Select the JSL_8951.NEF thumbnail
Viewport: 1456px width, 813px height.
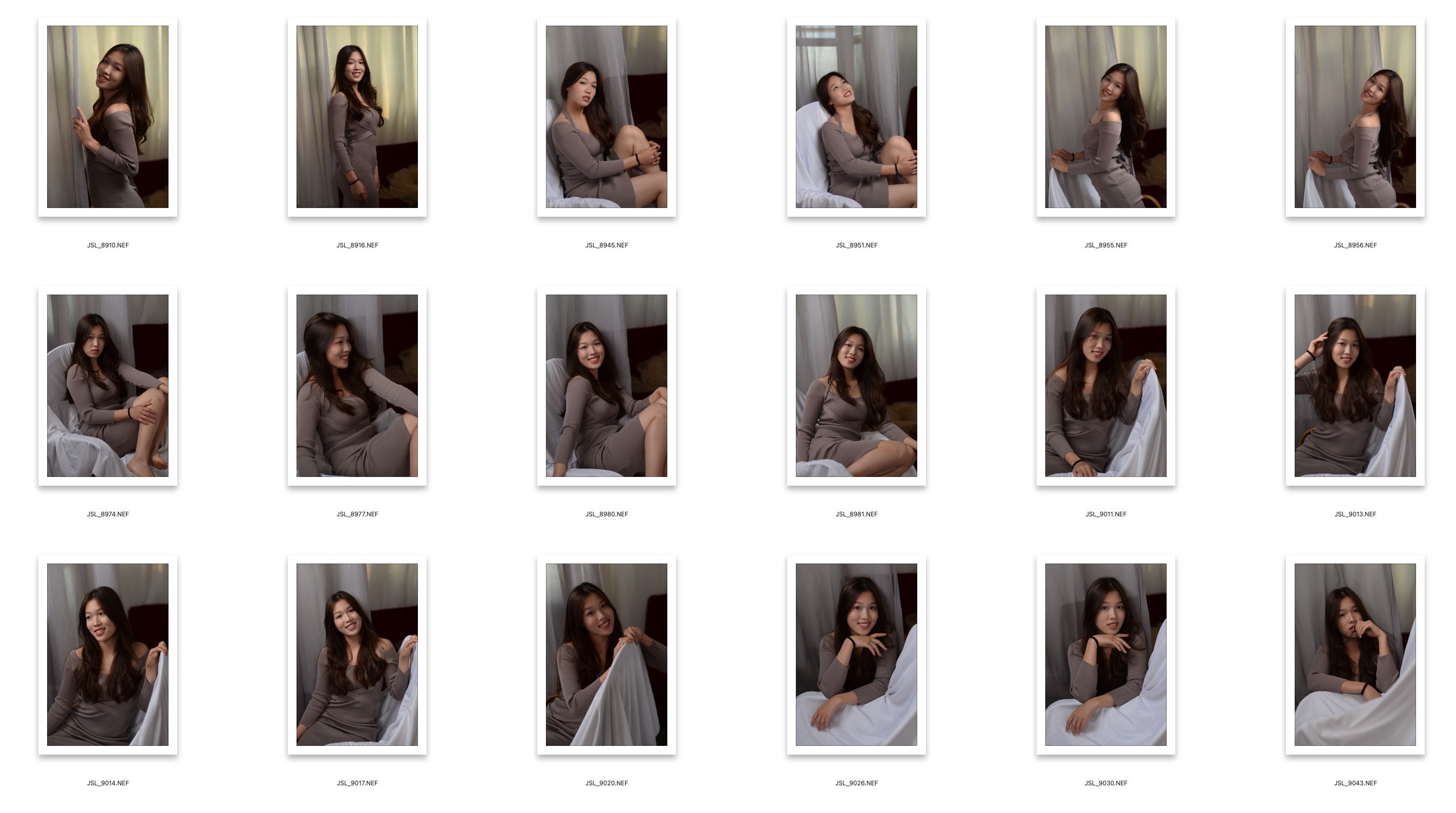pyautogui.click(x=856, y=116)
